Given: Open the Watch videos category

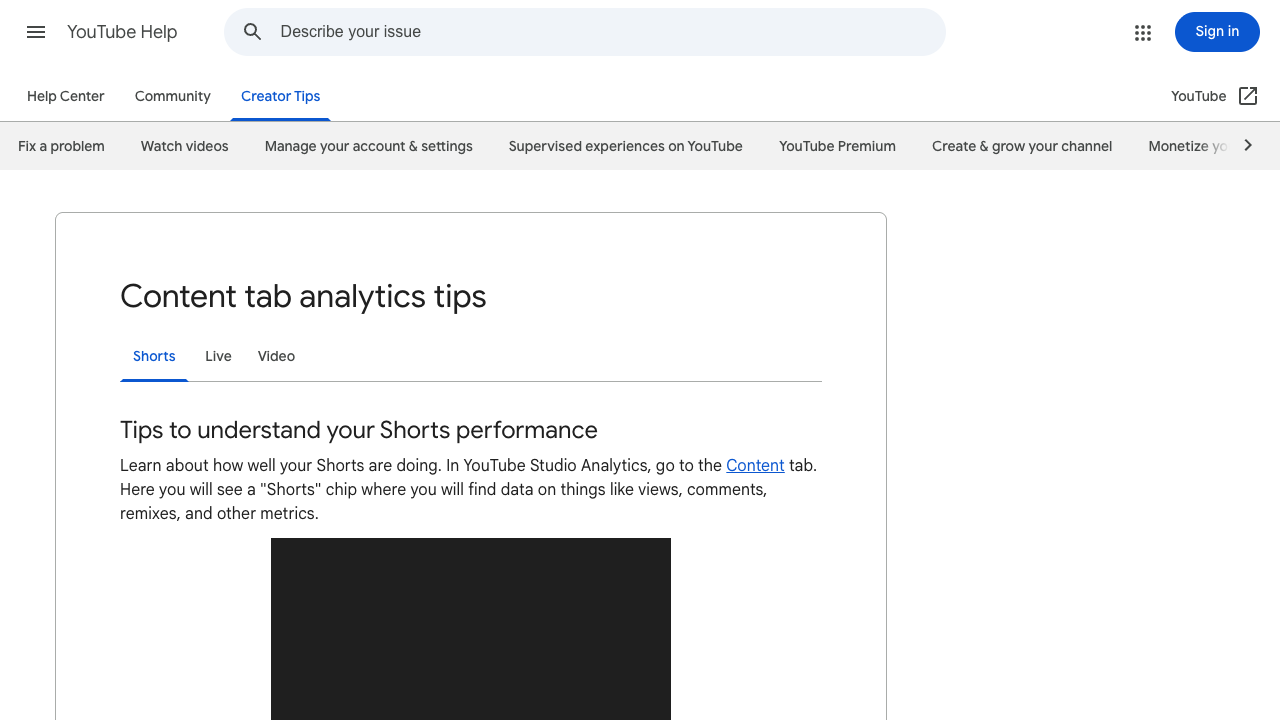Looking at the screenshot, I should point(185,146).
